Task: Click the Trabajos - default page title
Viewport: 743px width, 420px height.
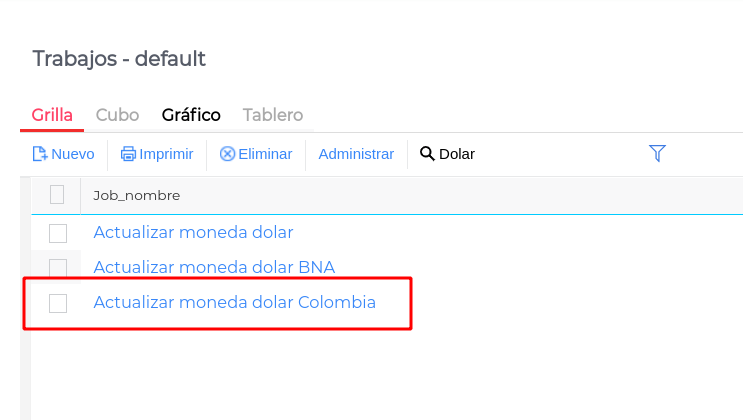Action: pos(119,58)
